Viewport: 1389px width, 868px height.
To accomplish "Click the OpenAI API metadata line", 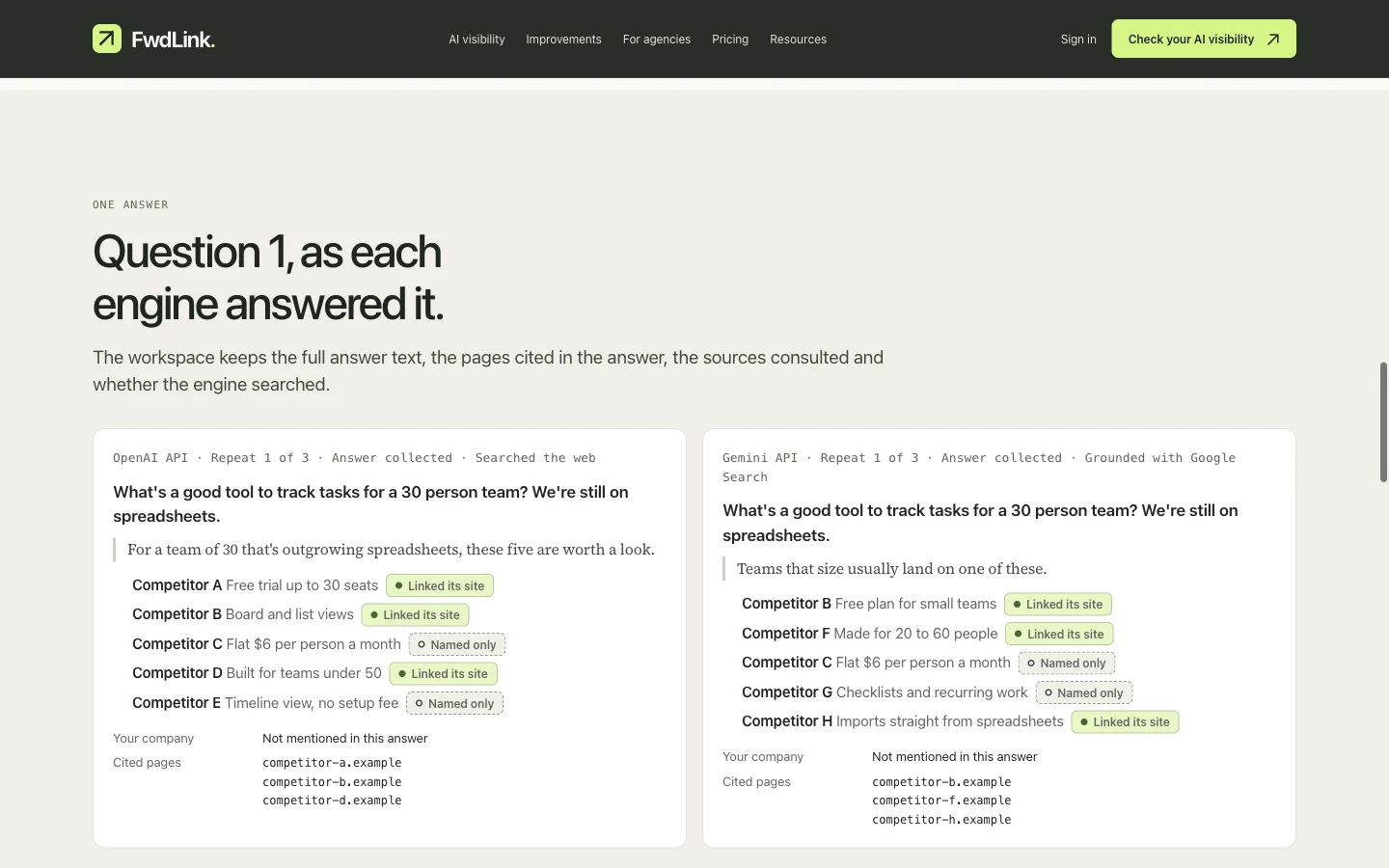I will [354, 458].
